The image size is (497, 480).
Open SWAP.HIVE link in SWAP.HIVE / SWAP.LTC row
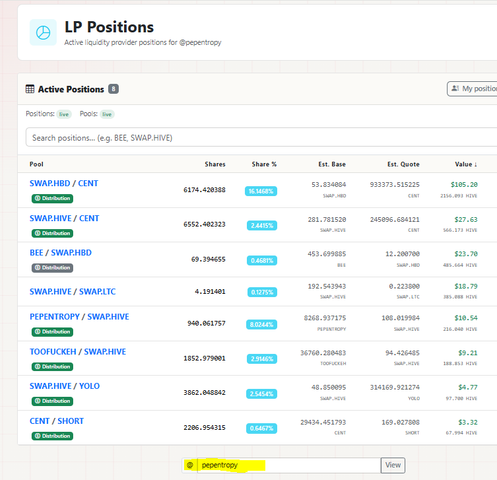click(x=50, y=292)
